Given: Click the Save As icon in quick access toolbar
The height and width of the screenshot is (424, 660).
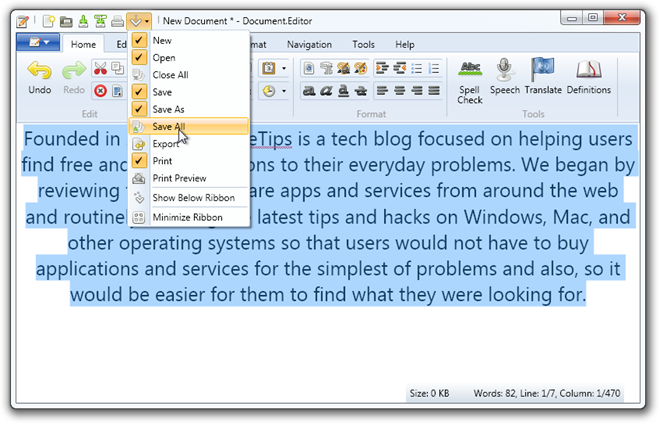Looking at the screenshot, I should pyautogui.click(x=100, y=21).
